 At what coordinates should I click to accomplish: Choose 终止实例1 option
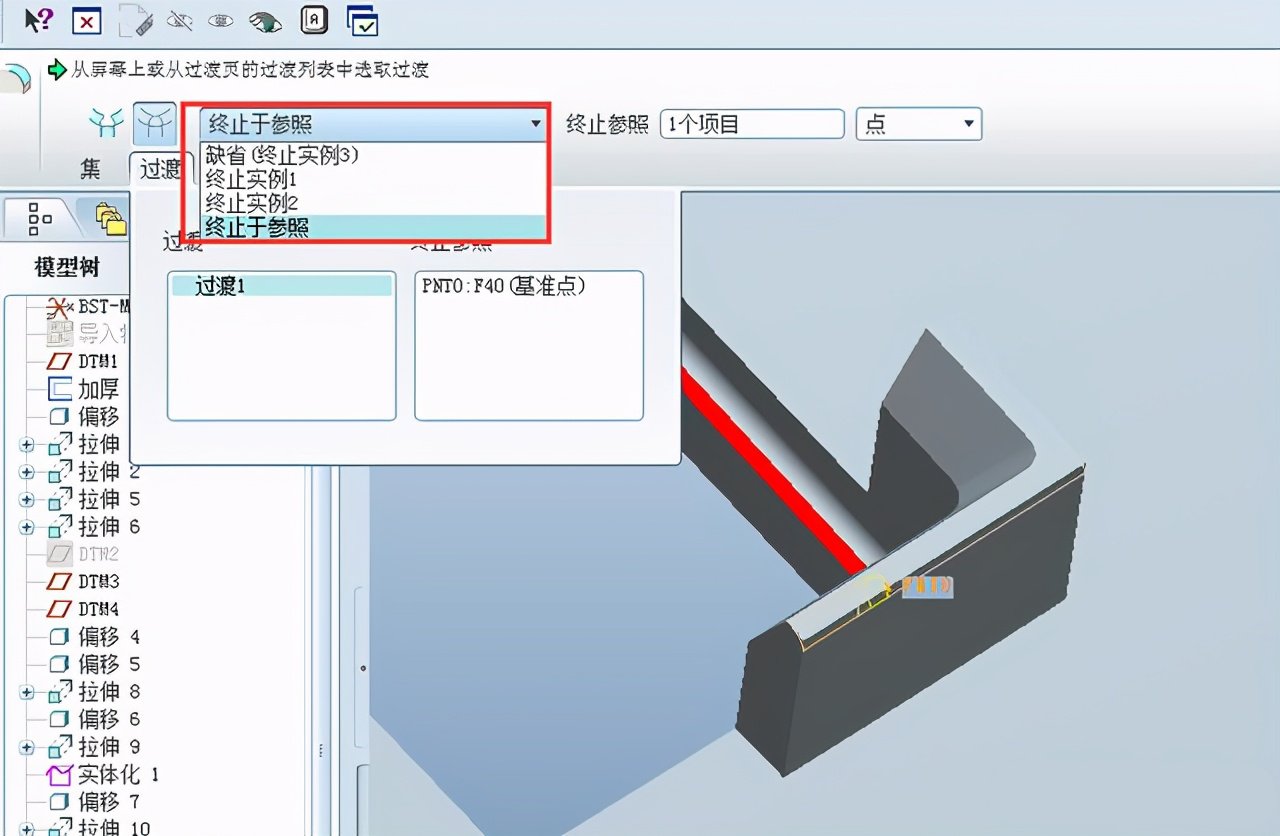251,180
